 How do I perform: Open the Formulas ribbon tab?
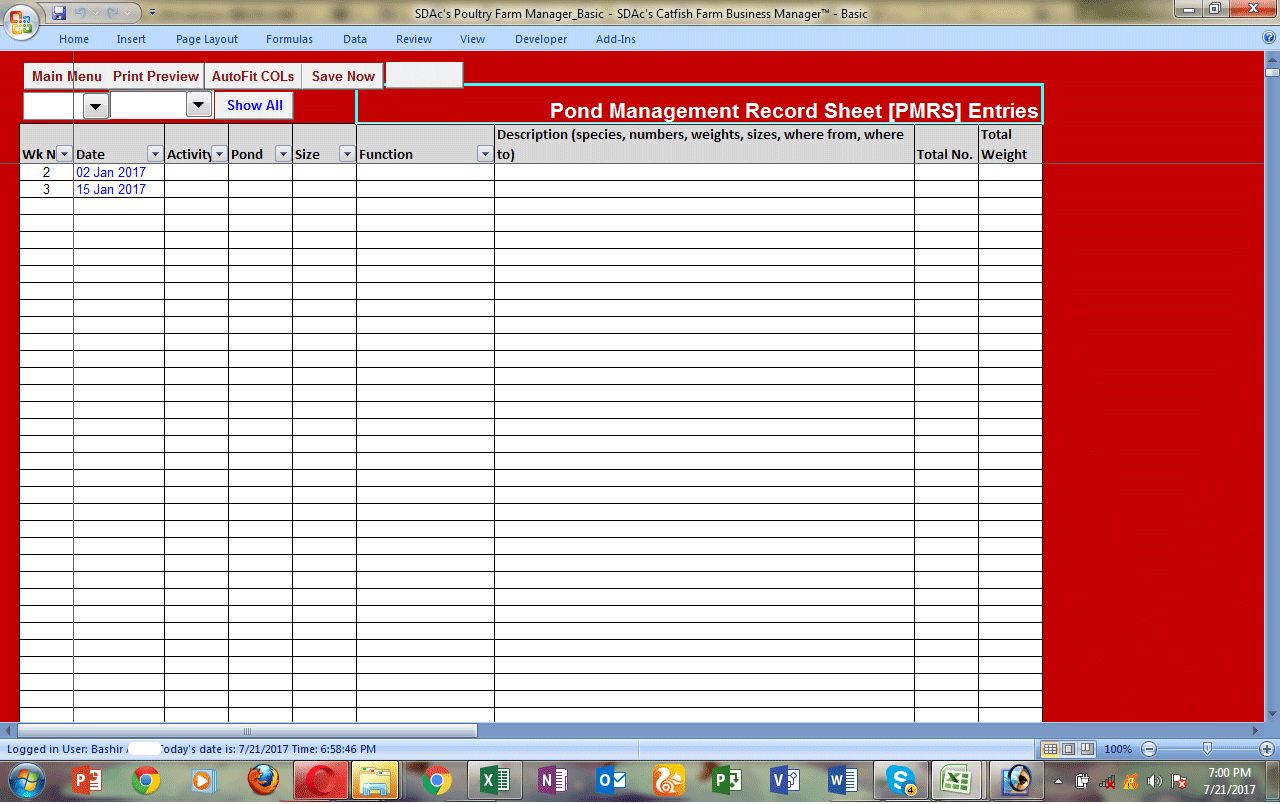pyautogui.click(x=289, y=39)
